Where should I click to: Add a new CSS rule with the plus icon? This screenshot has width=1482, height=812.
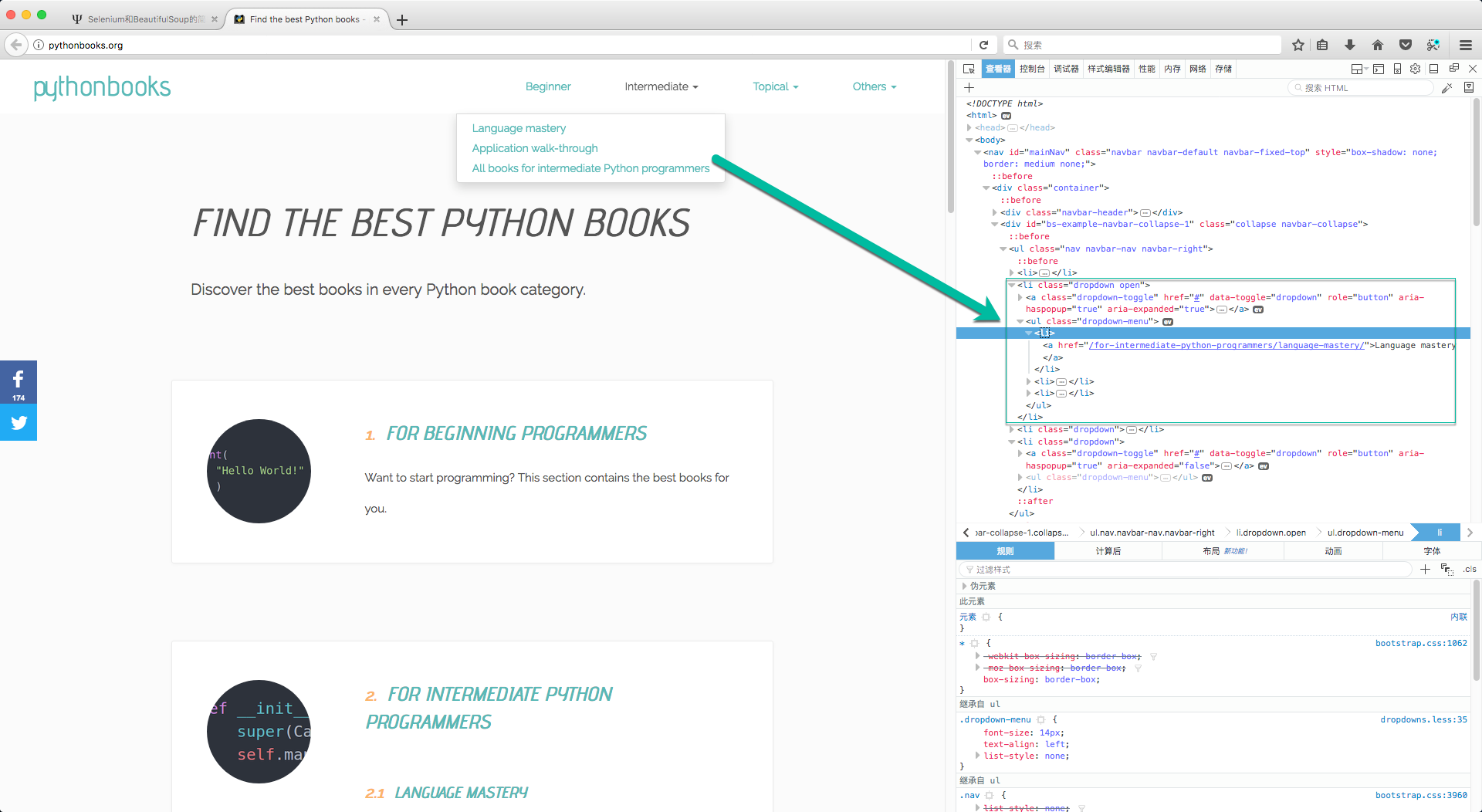(1425, 569)
